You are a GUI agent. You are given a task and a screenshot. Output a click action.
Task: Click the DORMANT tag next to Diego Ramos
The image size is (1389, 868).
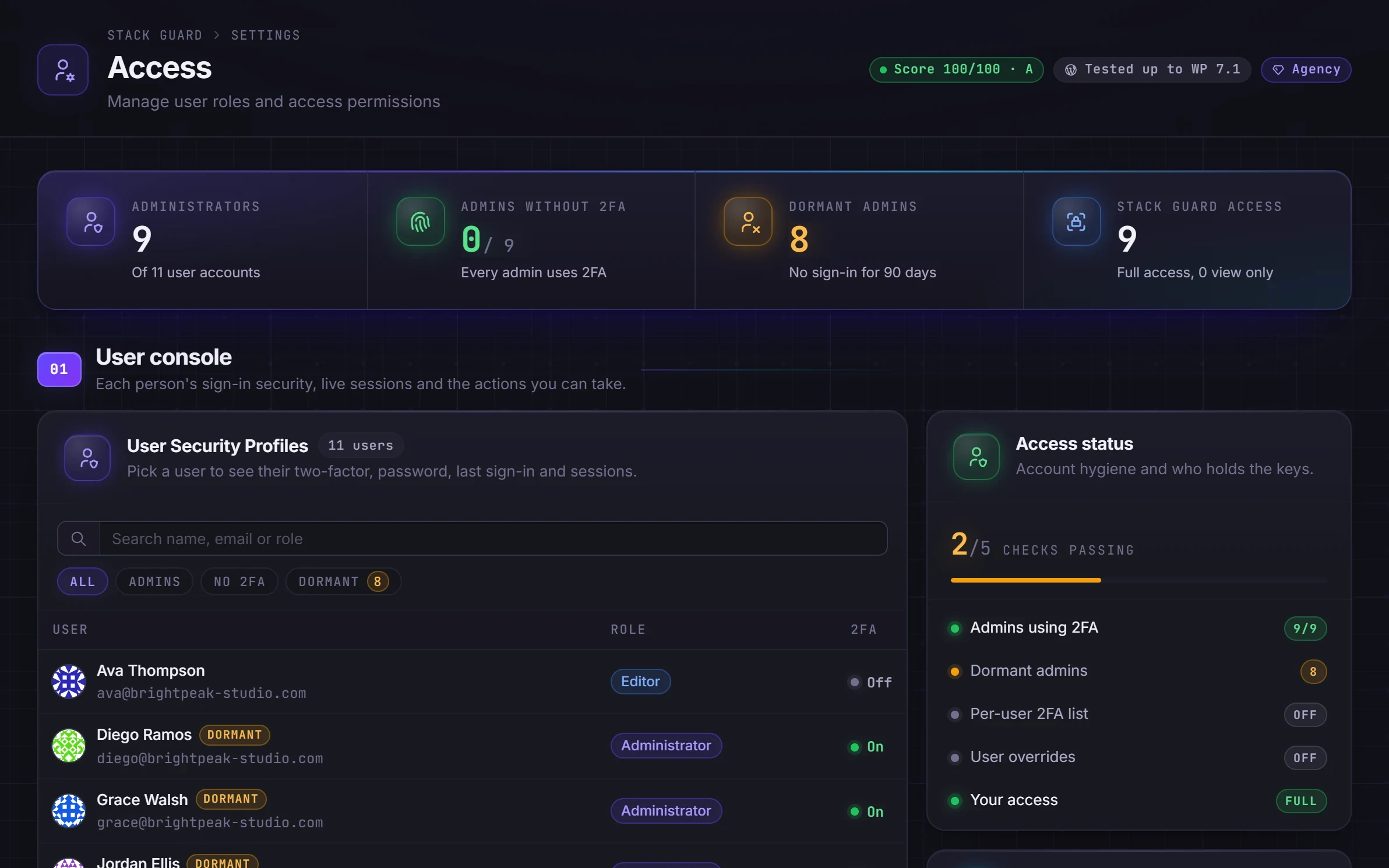coord(235,735)
